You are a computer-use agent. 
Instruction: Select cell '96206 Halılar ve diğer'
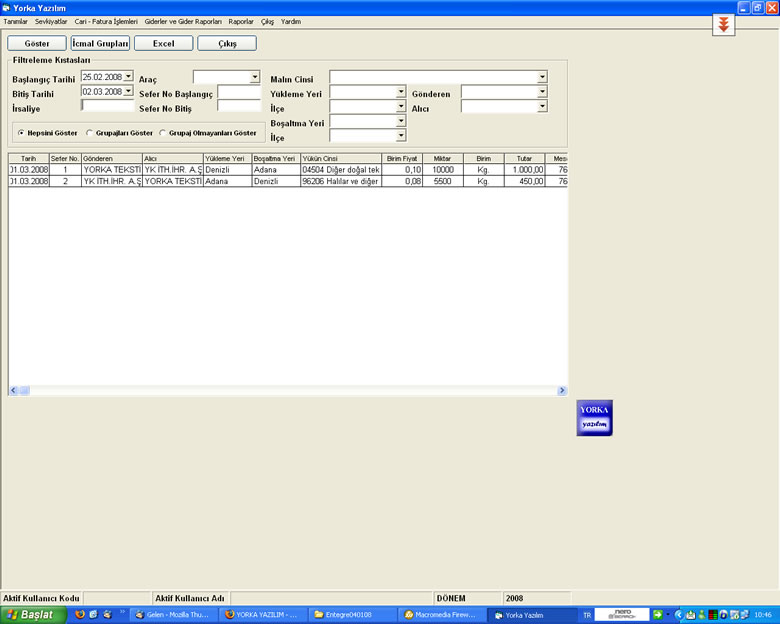pos(341,181)
